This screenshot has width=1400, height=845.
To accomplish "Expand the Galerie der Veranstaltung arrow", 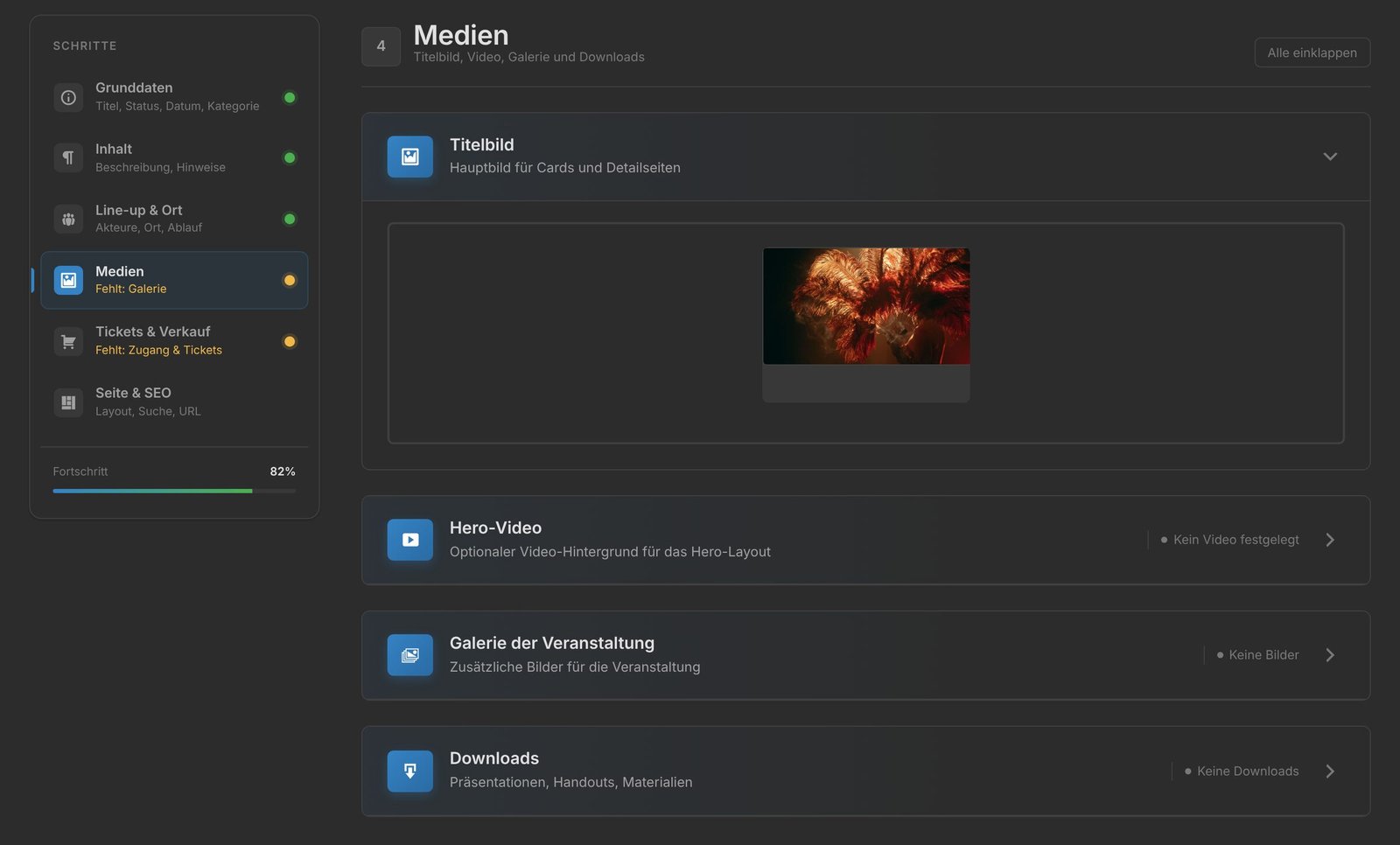I will [x=1330, y=655].
